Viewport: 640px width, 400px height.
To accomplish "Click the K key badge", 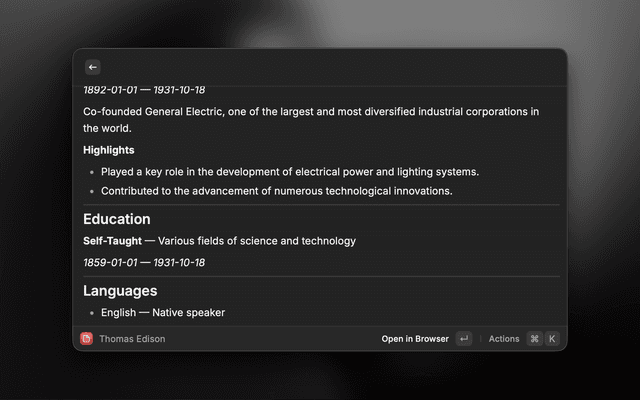I will coord(551,339).
